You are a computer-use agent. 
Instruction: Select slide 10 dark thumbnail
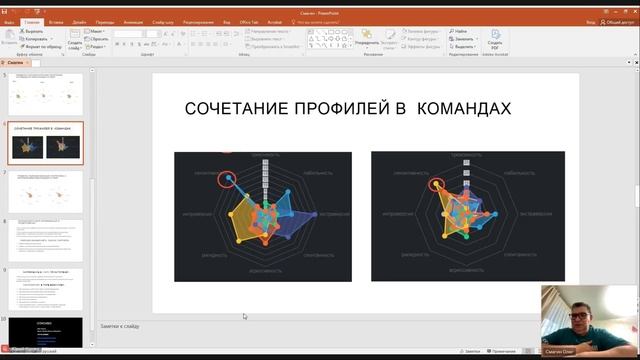point(46,333)
